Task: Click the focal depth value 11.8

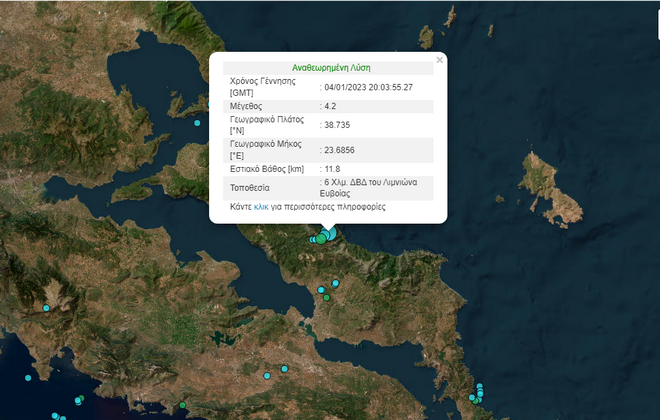Action: click(332, 170)
